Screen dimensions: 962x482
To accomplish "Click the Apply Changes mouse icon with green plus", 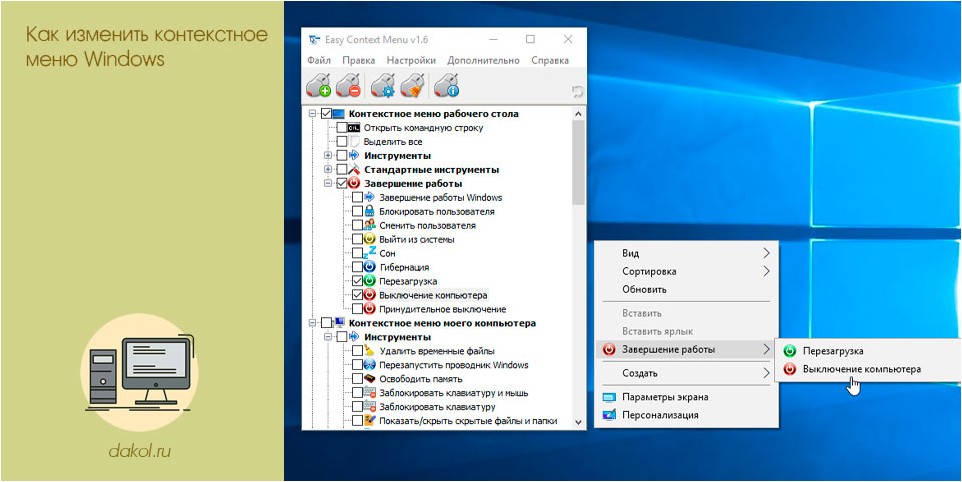I will (x=318, y=85).
